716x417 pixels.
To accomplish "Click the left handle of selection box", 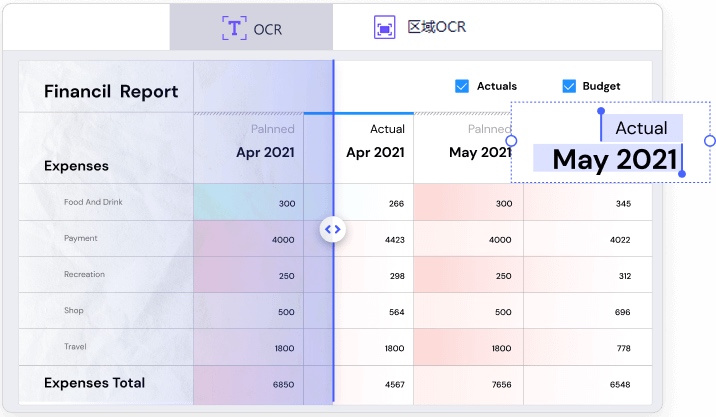I will tap(511, 141).
